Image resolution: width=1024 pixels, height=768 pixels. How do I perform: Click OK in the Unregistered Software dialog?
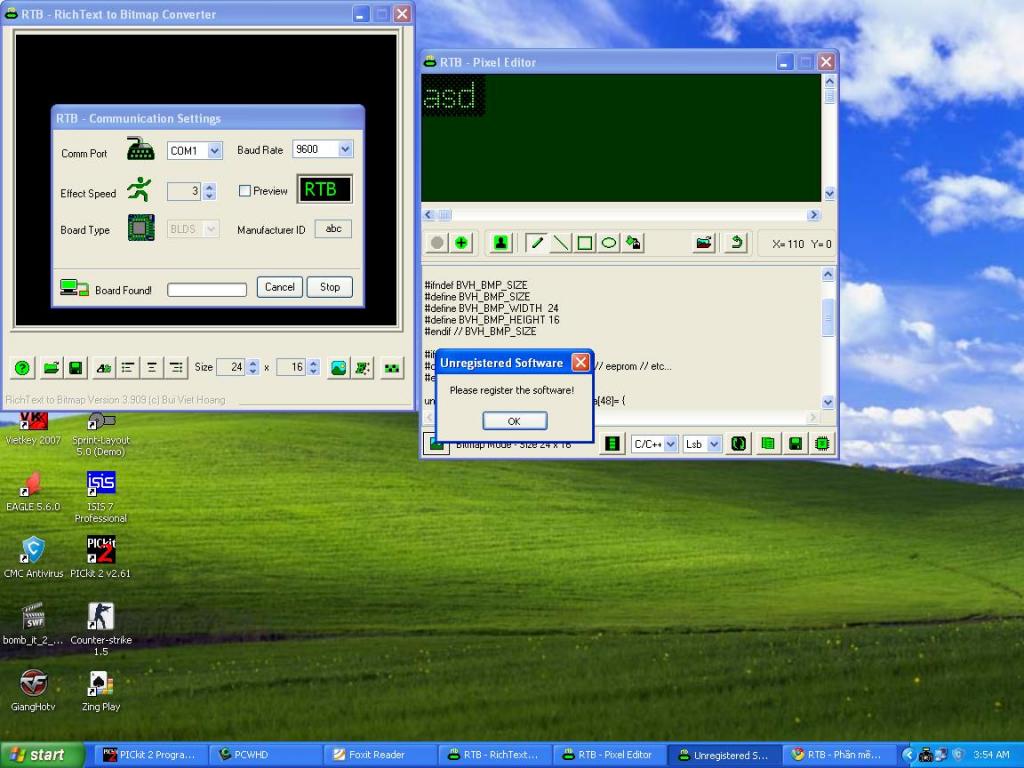pos(514,421)
